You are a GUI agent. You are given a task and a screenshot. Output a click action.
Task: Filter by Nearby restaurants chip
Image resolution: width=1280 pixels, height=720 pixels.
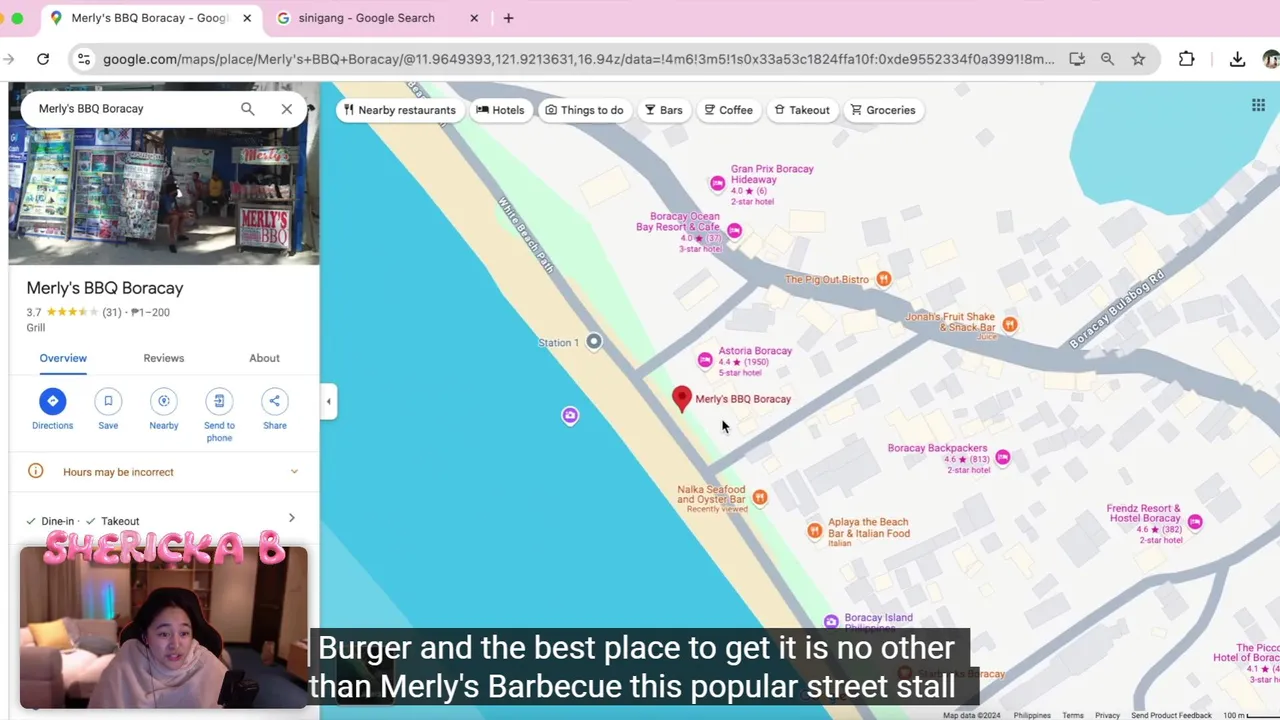[399, 110]
